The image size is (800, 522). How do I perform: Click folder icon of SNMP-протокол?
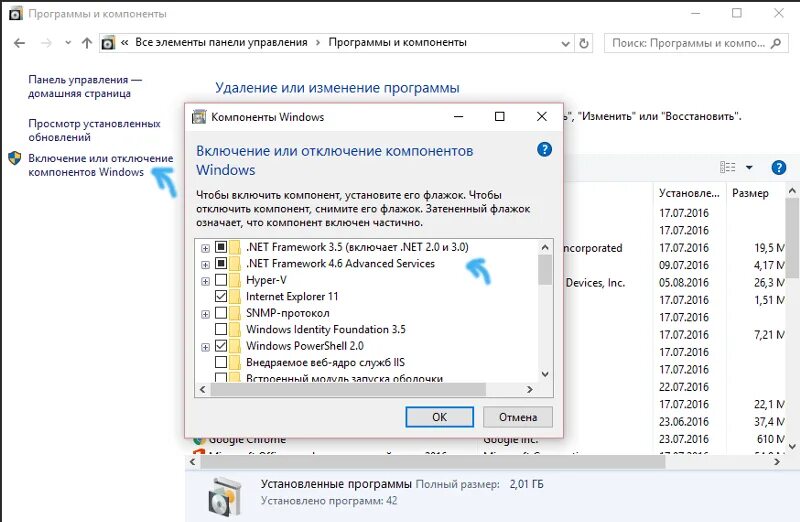(235, 313)
